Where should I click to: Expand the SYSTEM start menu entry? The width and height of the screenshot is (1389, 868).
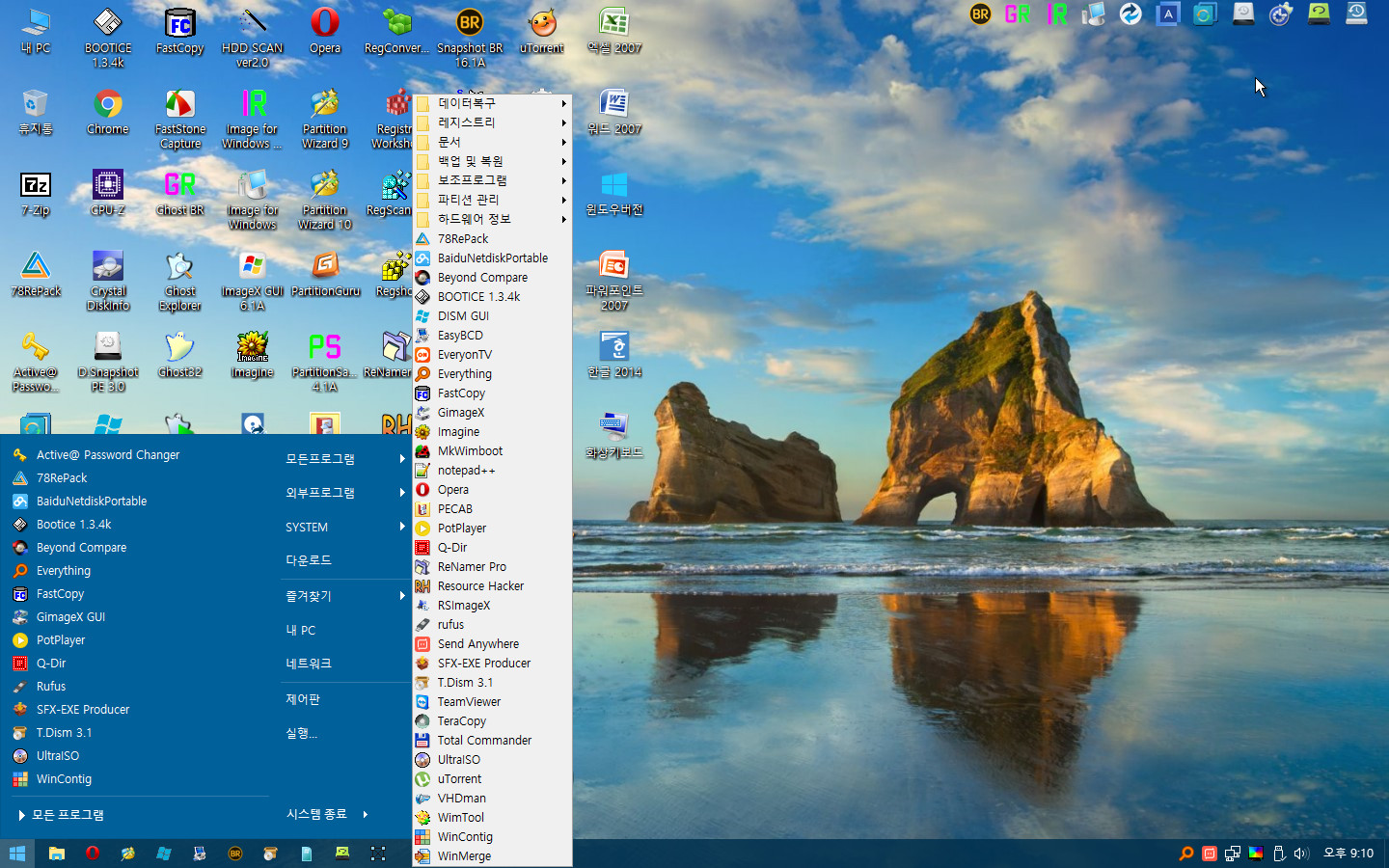tap(344, 527)
